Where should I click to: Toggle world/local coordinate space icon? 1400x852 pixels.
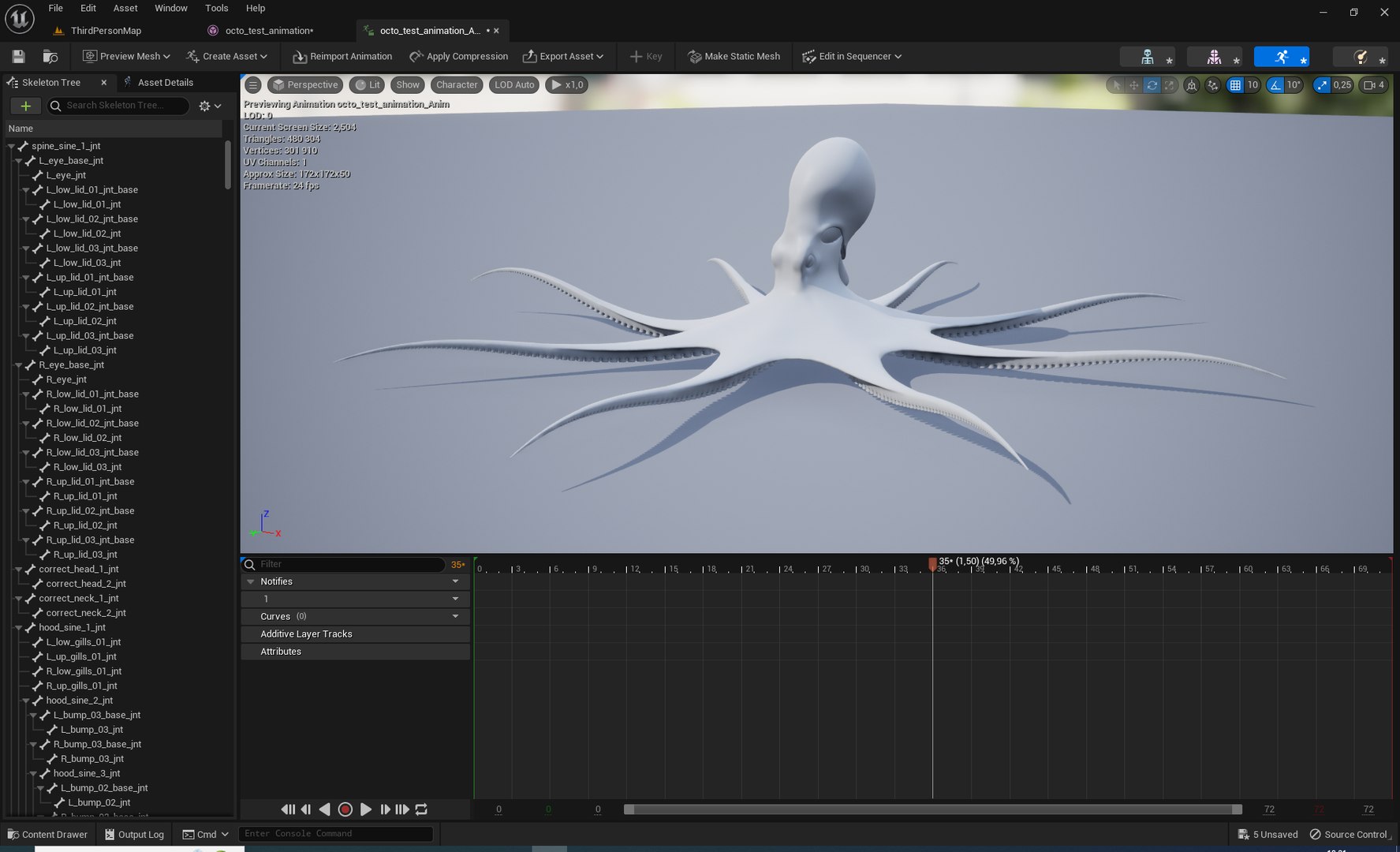point(1192,85)
